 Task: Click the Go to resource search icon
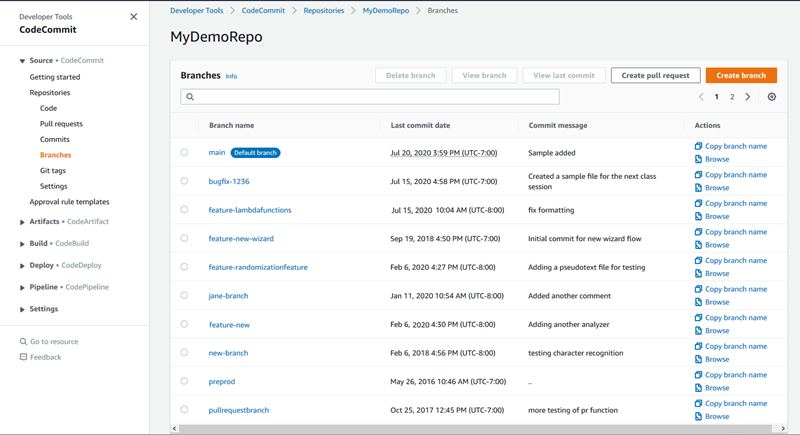pos(24,342)
